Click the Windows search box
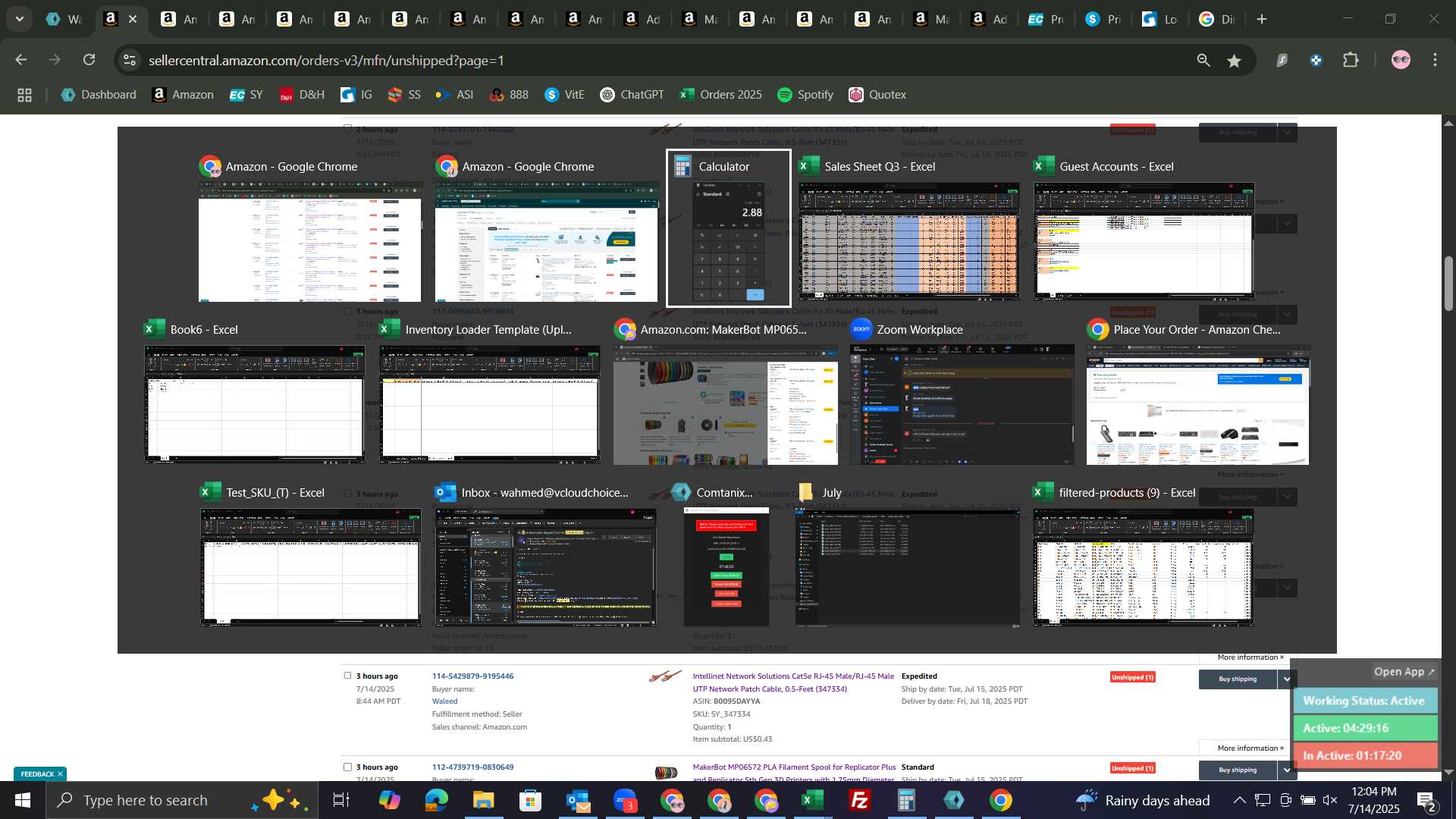 click(182, 800)
